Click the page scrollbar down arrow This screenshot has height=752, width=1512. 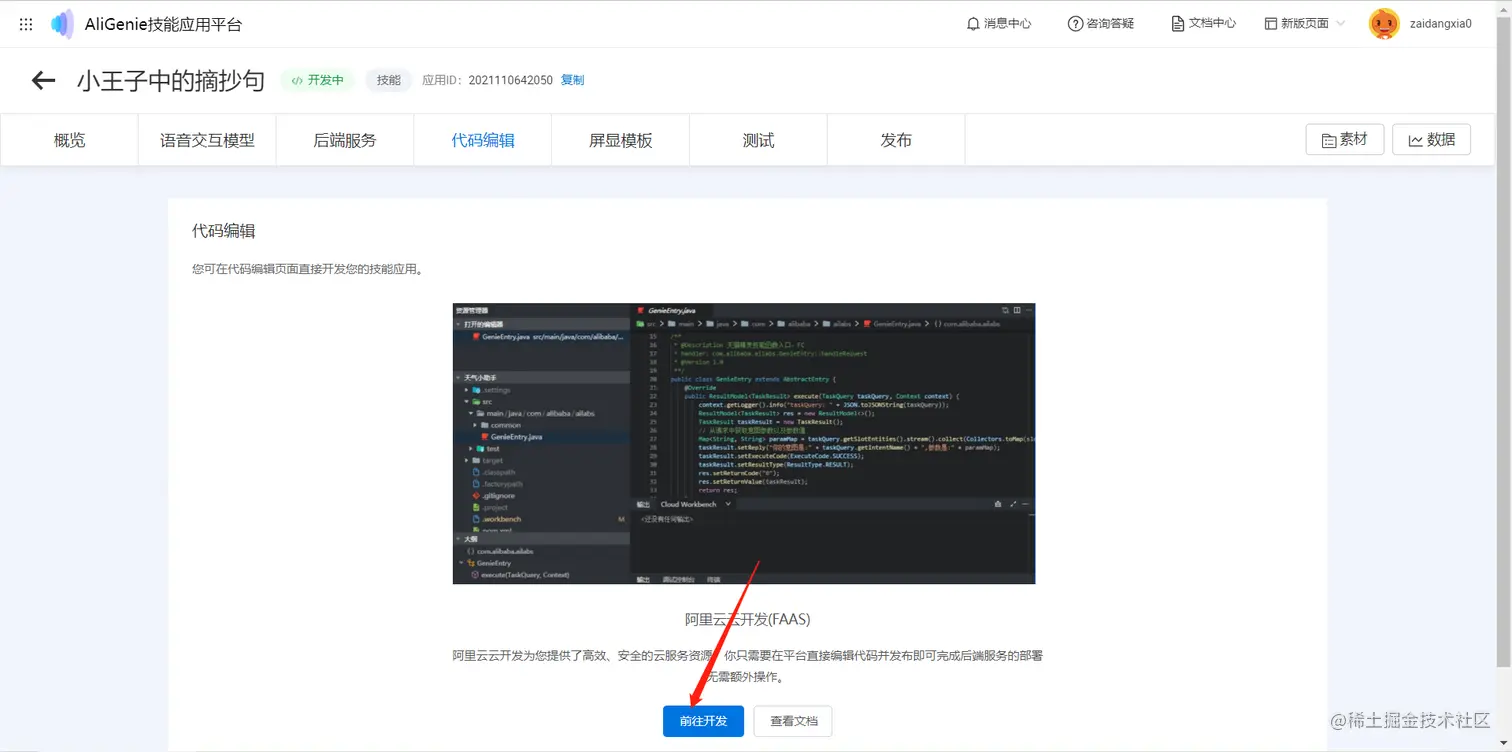(1503, 744)
